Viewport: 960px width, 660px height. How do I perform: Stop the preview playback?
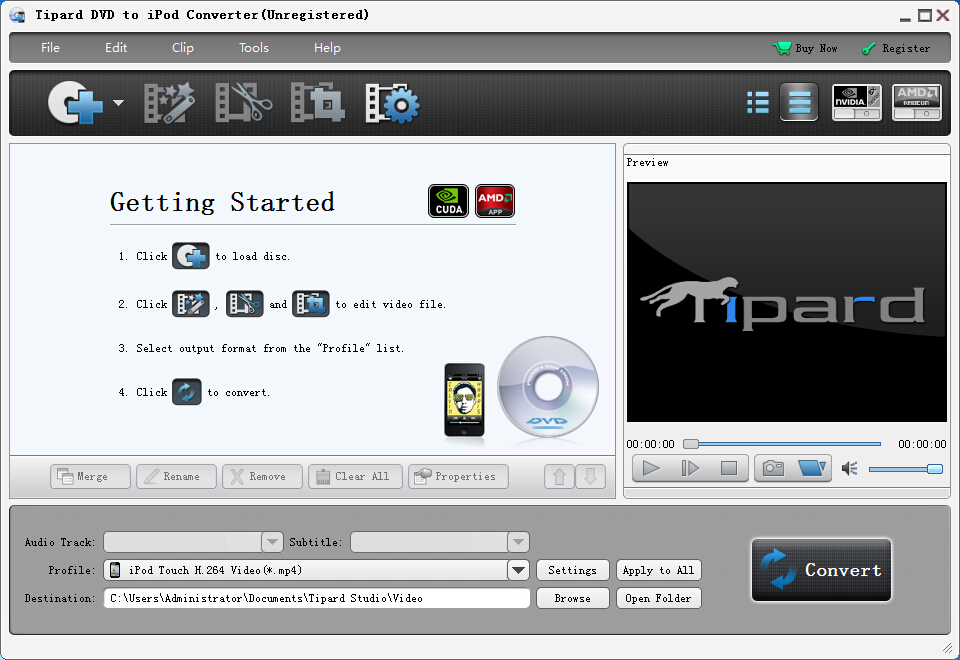729,468
